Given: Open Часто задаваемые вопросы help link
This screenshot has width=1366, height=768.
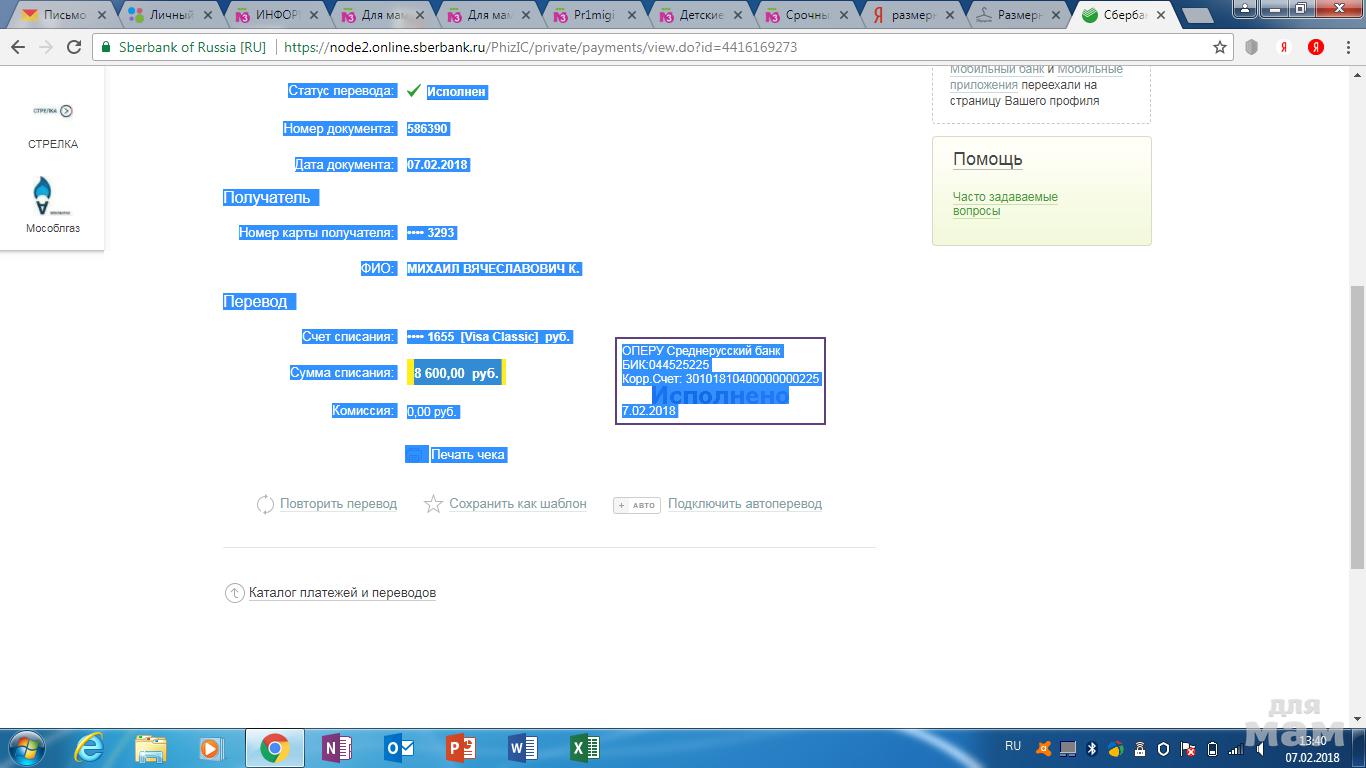Looking at the screenshot, I should click(1005, 204).
